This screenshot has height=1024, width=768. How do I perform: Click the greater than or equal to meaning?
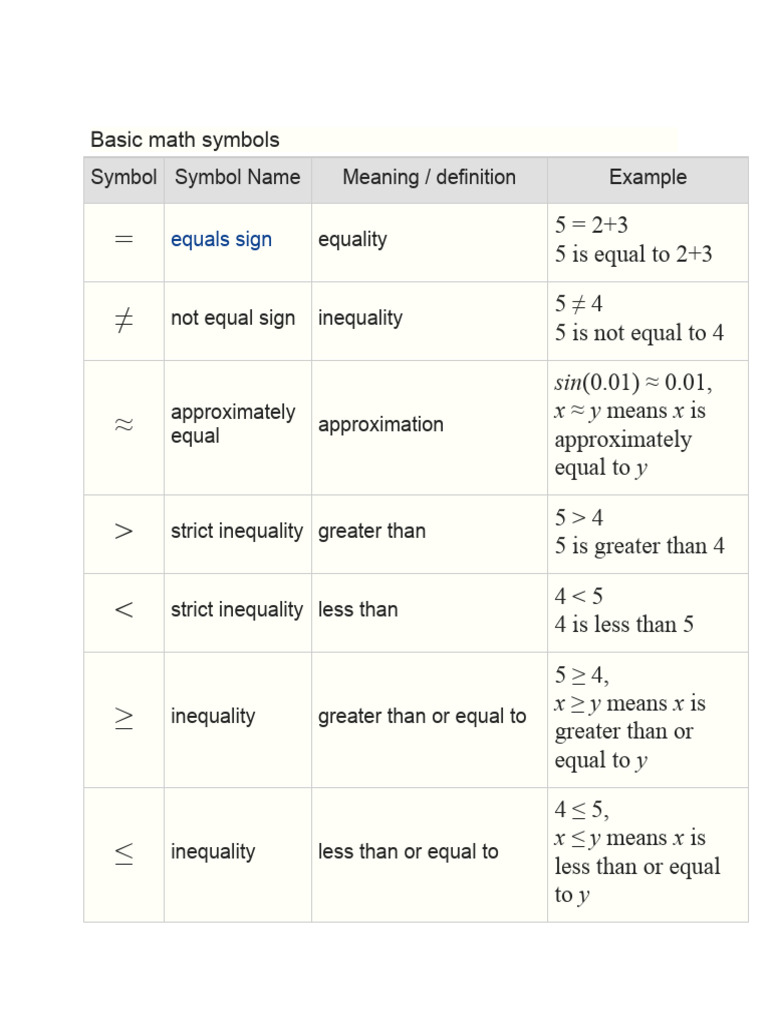[x=421, y=717]
